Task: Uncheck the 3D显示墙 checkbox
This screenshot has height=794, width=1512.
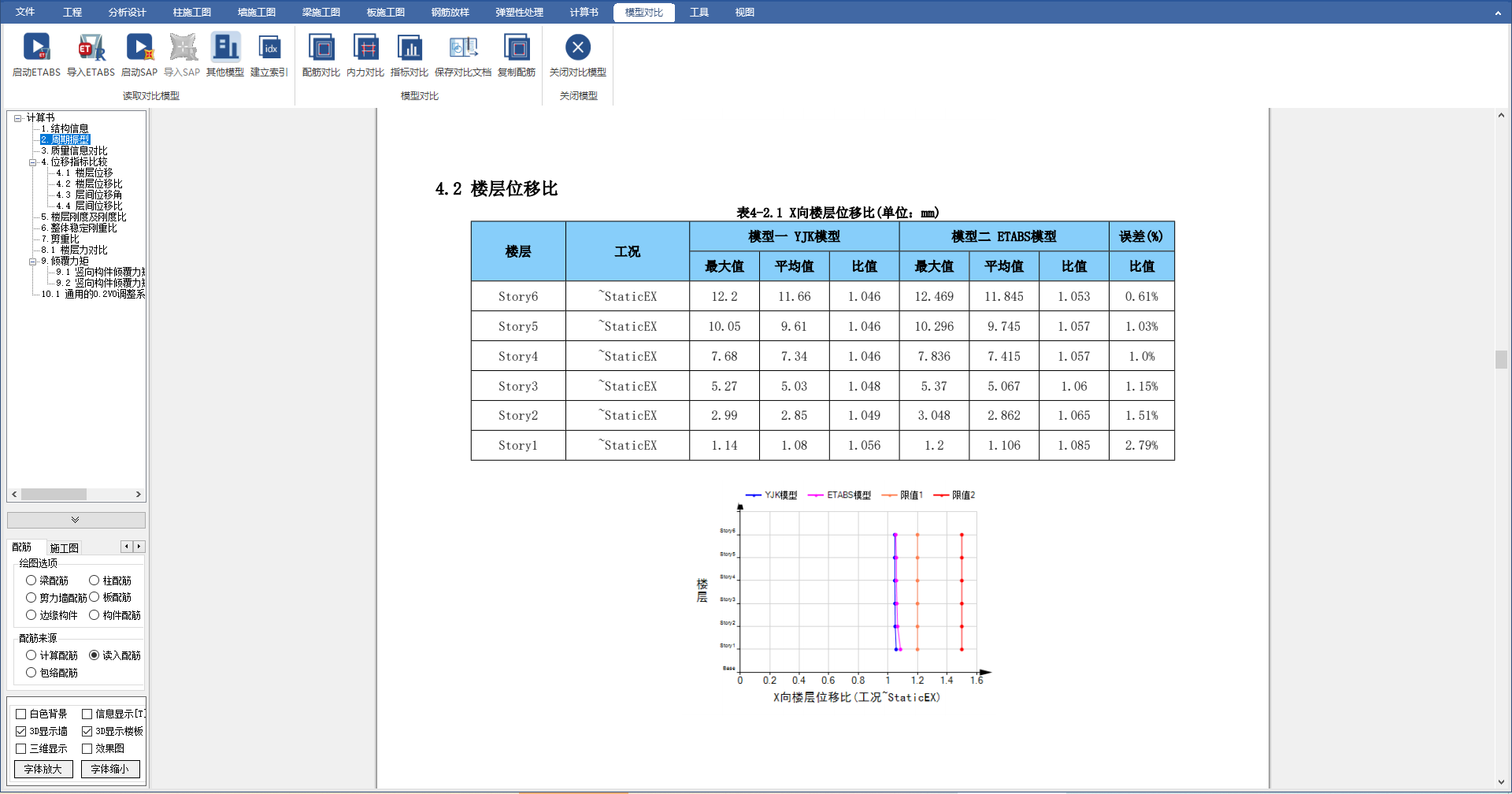Action: tap(21, 731)
